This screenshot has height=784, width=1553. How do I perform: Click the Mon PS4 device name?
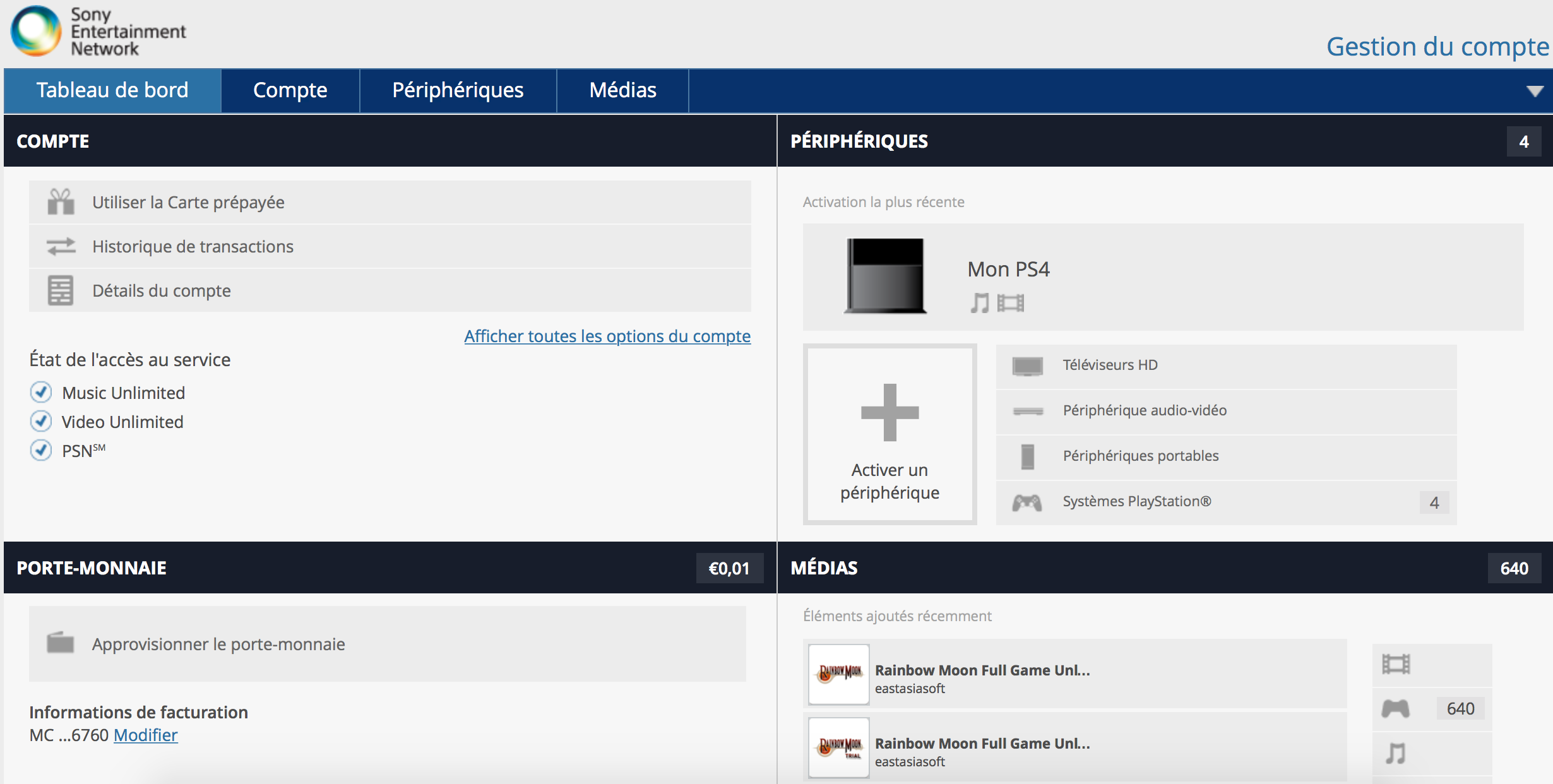pos(1008,270)
